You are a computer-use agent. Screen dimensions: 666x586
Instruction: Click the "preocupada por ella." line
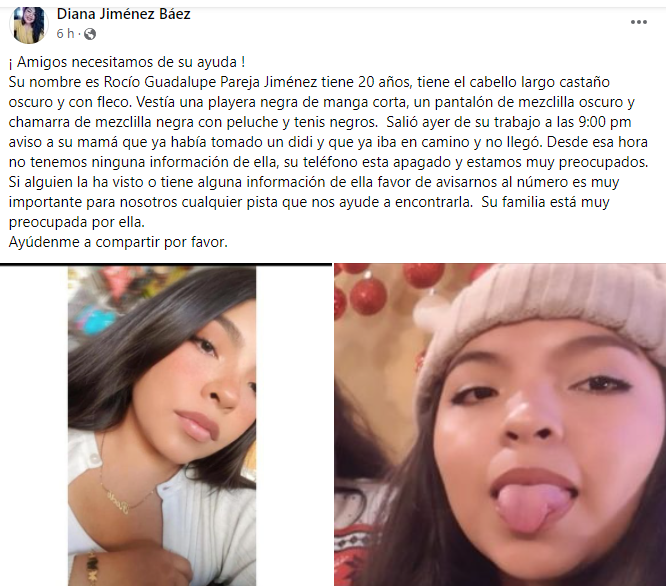click(x=76, y=222)
